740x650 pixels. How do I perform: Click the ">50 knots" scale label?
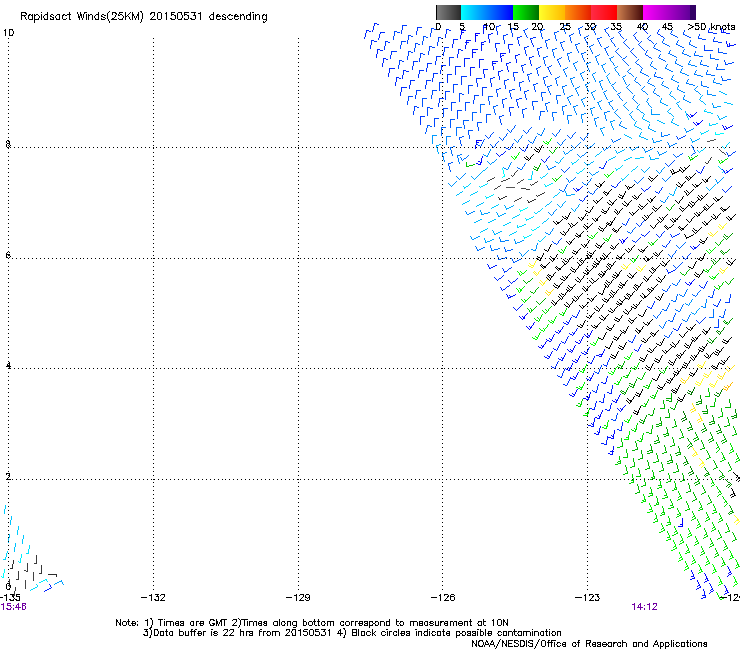[711, 27]
